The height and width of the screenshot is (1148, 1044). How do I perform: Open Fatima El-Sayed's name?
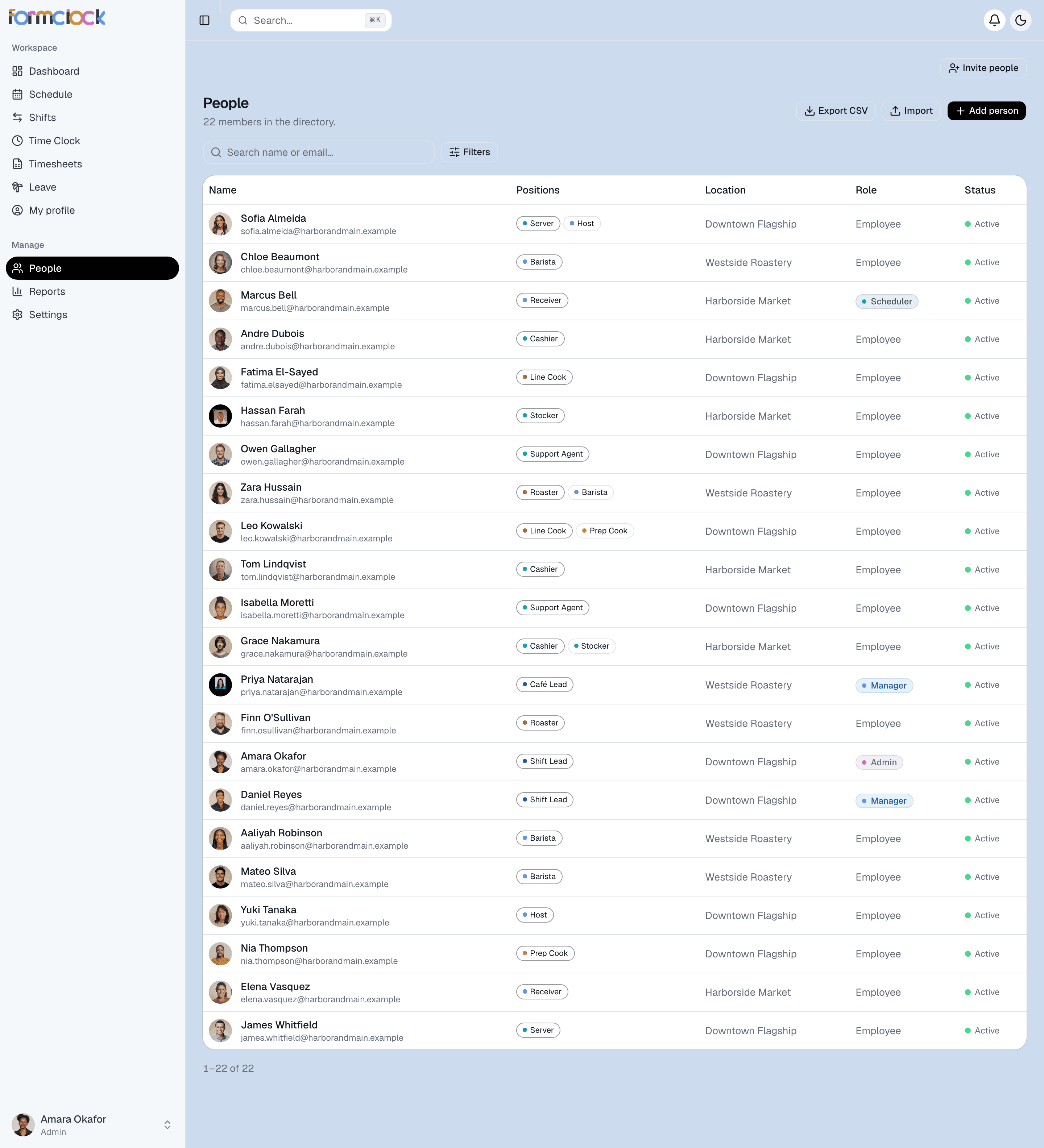coord(279,373)
